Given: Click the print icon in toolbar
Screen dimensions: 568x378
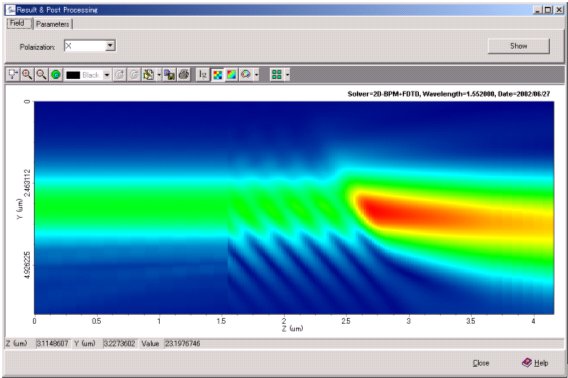Looking at the screenshot, I should click(x=184, y=75).
